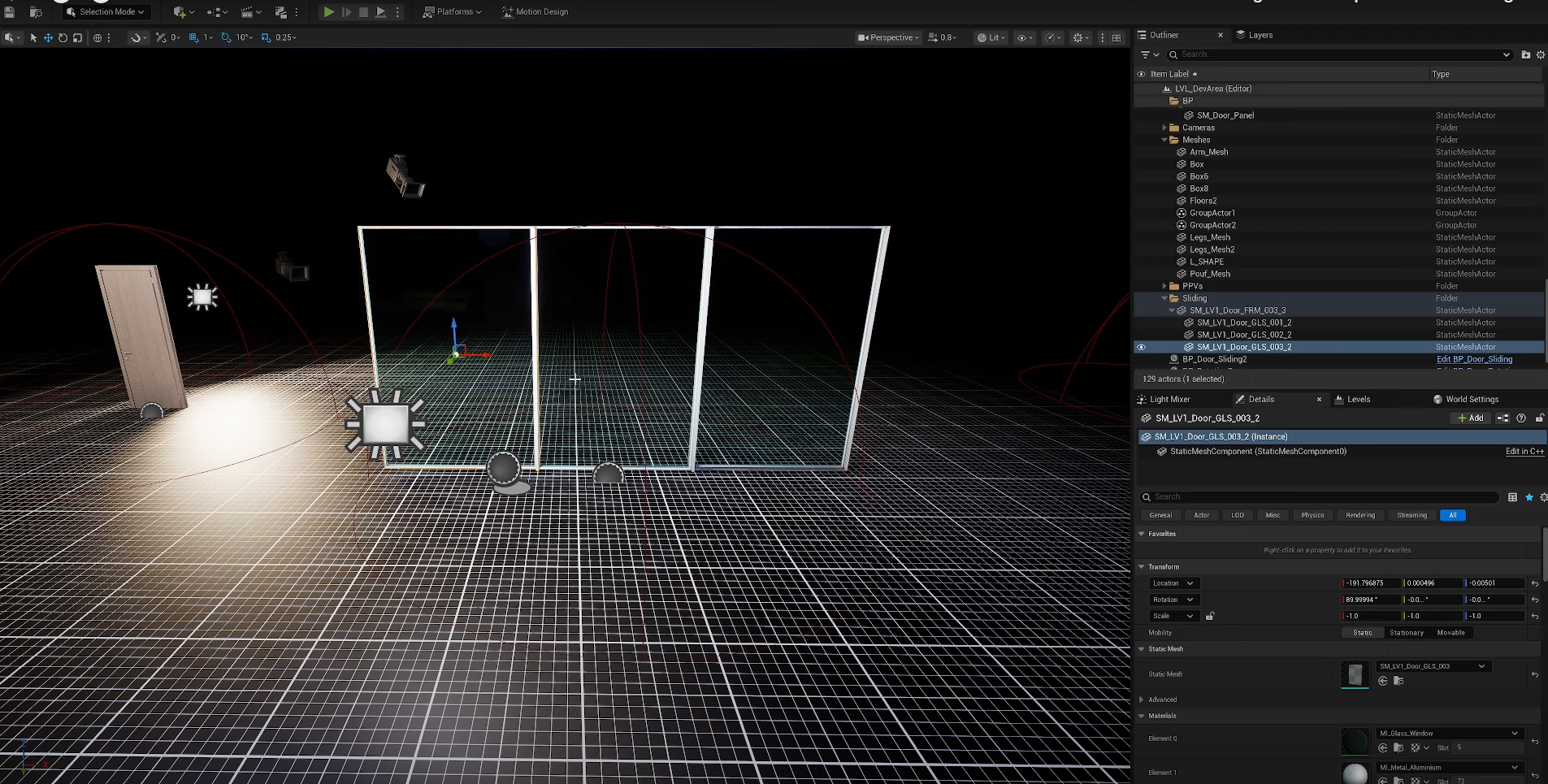The image size is (1548, 784).
Task: Toggle visibility eye for SM_LV1_Door_GLS_003_2
Action: pyautogui.click(x=1141, y=347)
